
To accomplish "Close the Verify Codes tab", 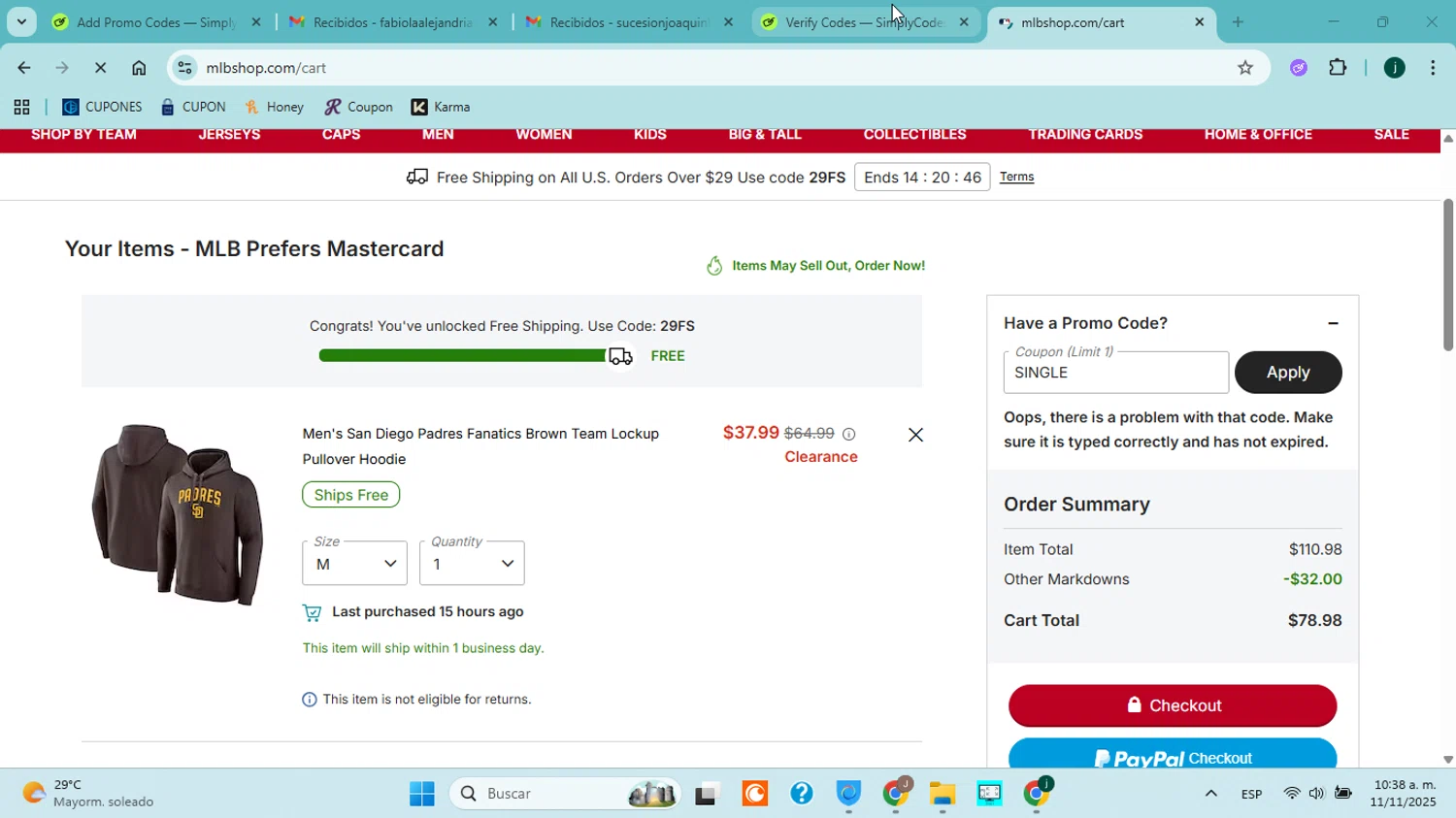I will coord(964,22).
